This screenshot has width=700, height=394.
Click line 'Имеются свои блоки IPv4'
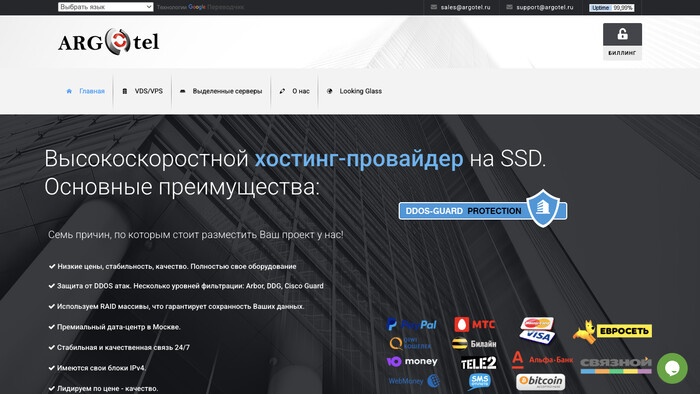point(101,368)
